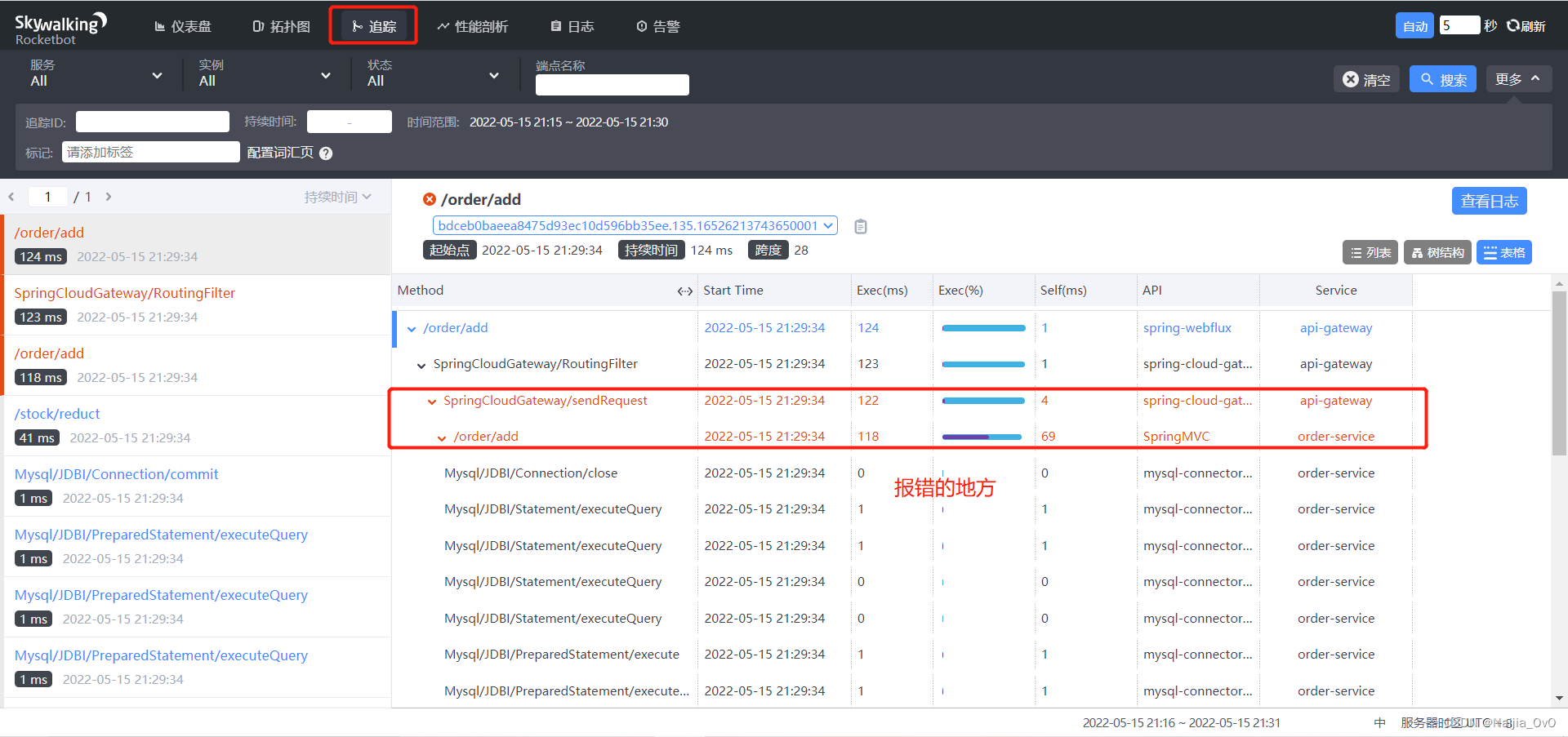Click the 持续时间 duration range field
The image size is (1568, 737).
(350, 122)
